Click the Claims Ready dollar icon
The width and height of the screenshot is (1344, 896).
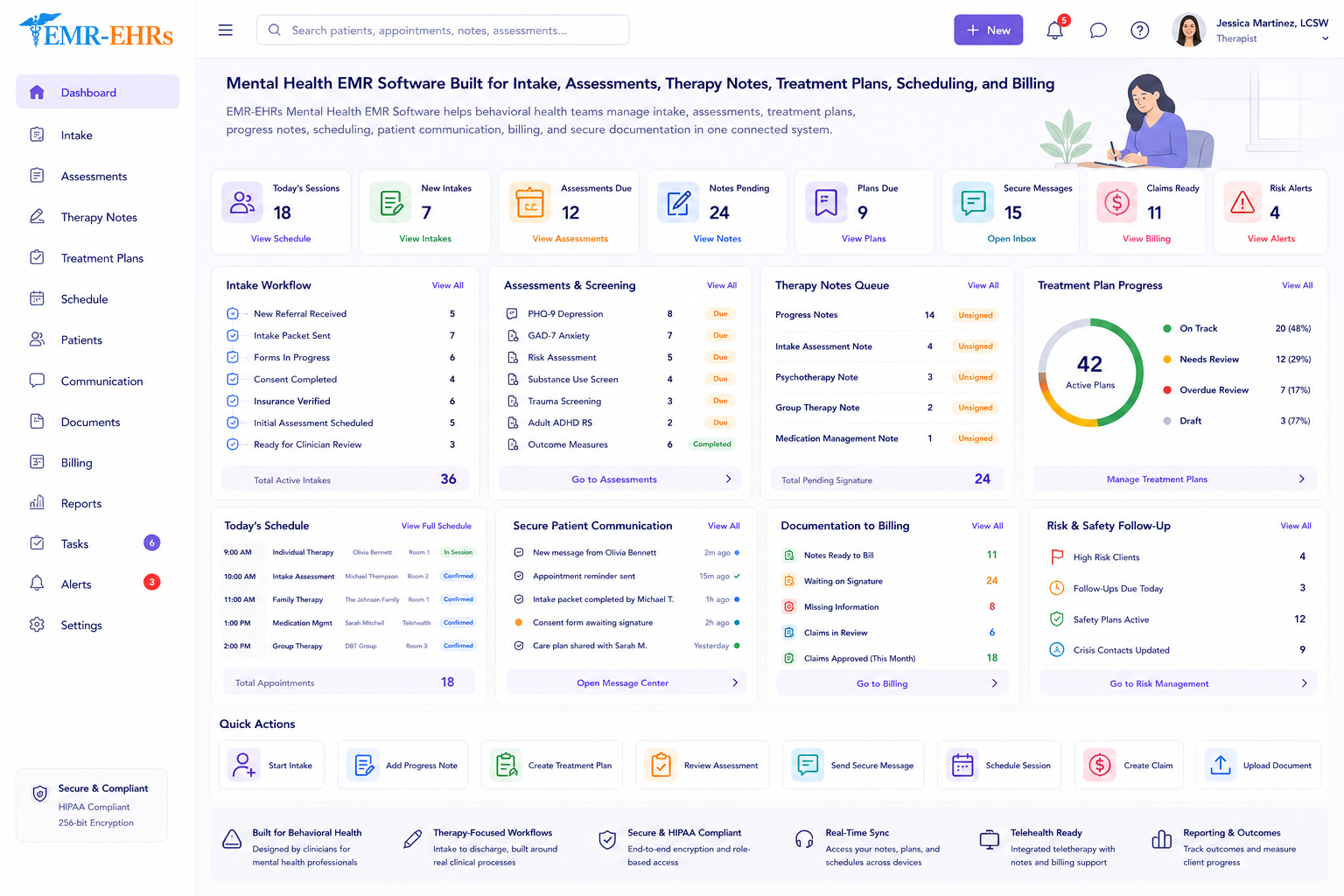click(x=1116, y=202)
